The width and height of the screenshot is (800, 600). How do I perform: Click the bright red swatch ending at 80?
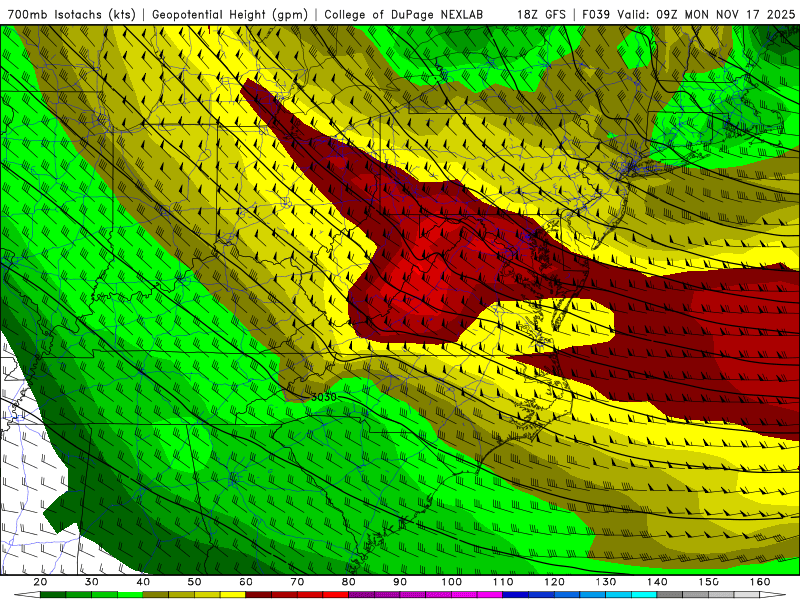click(x=336, y=594)
